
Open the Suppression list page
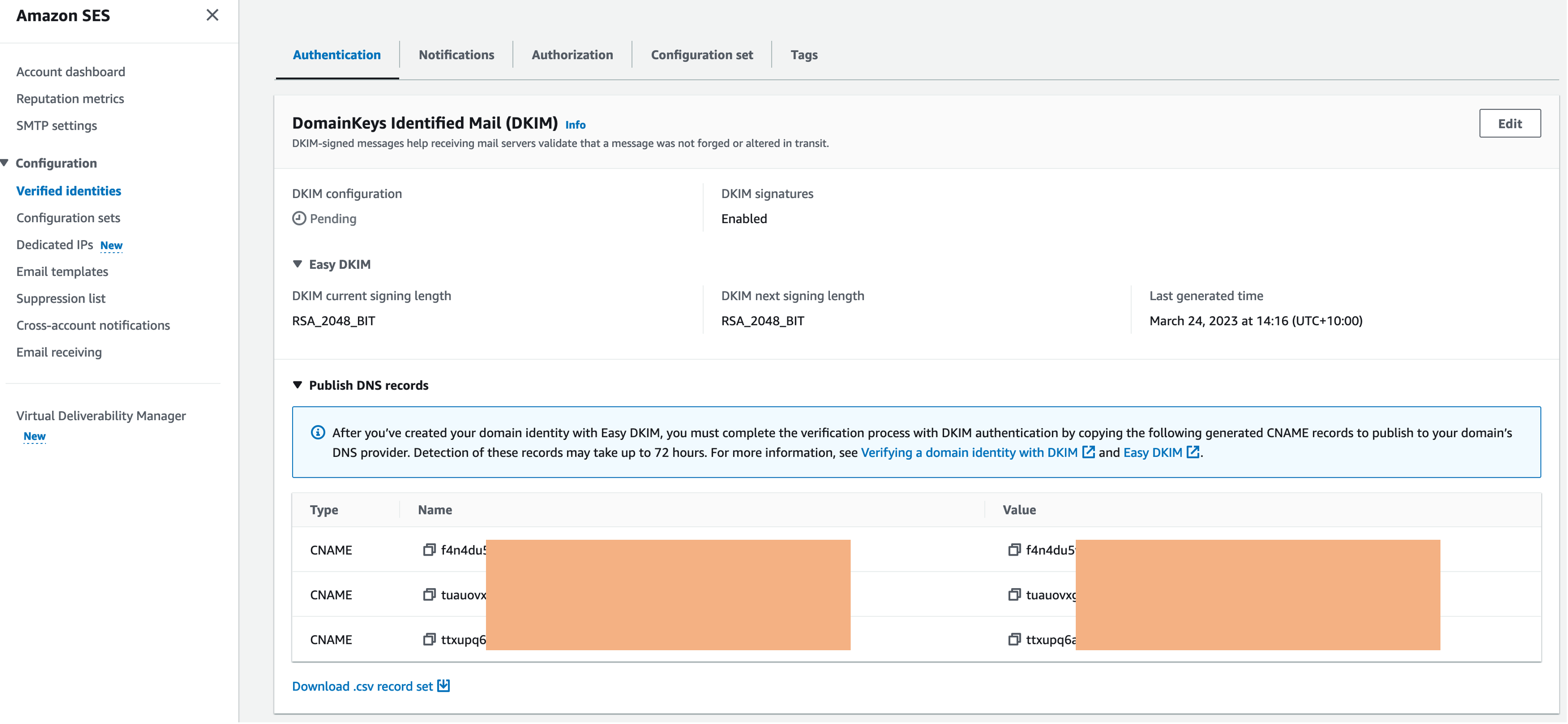[61, 298]
